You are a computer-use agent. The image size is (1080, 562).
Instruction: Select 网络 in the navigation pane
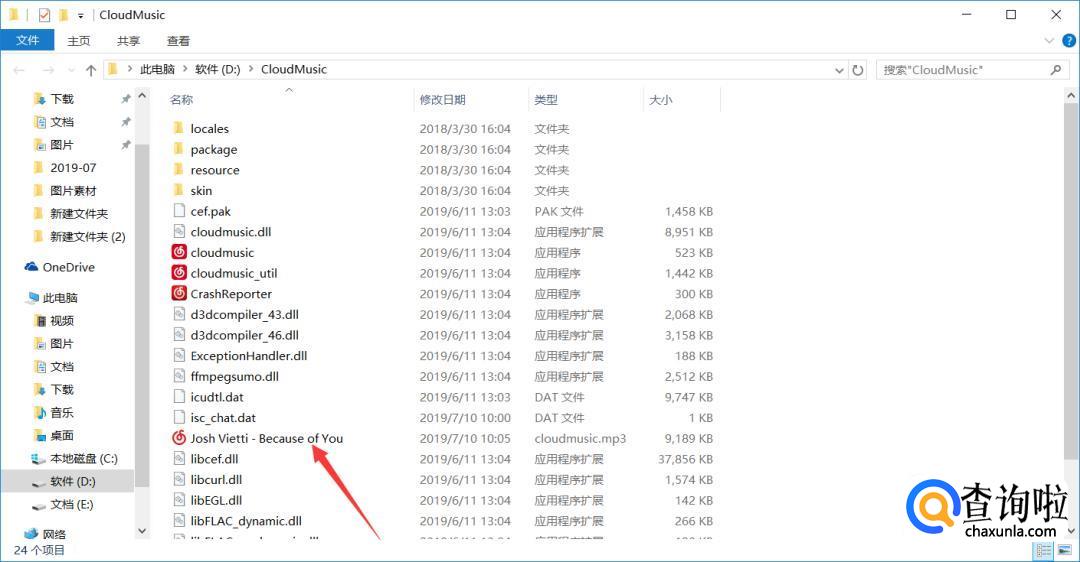pos(54,534)
